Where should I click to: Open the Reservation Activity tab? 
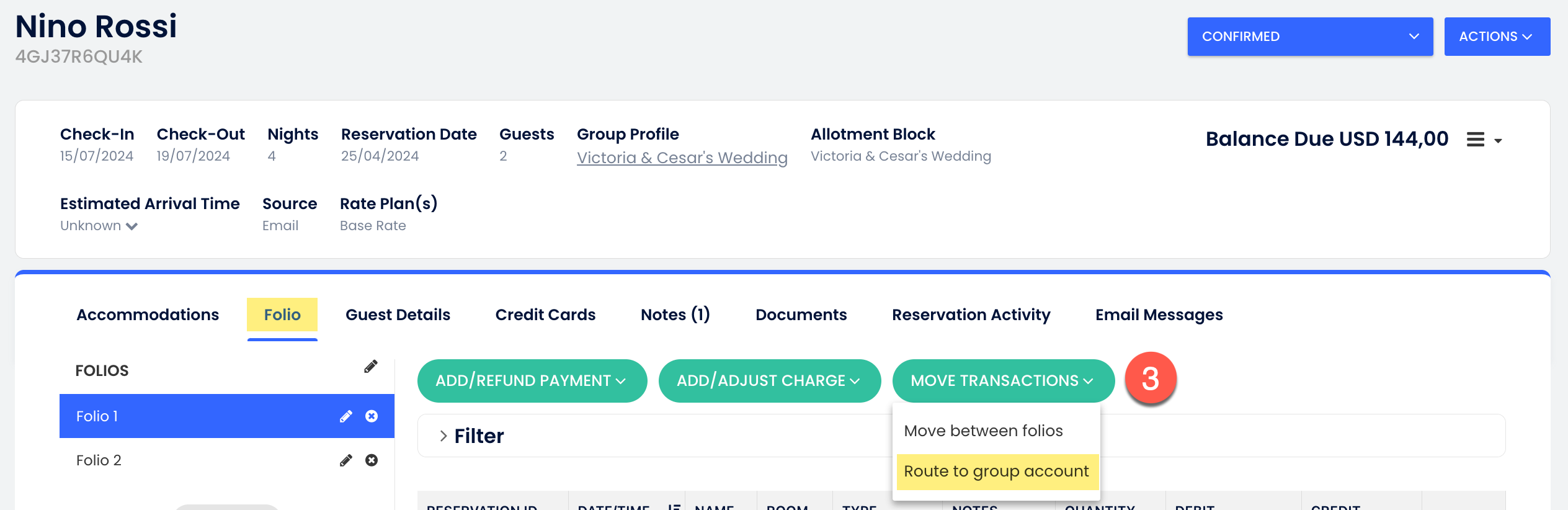[971, 315]
